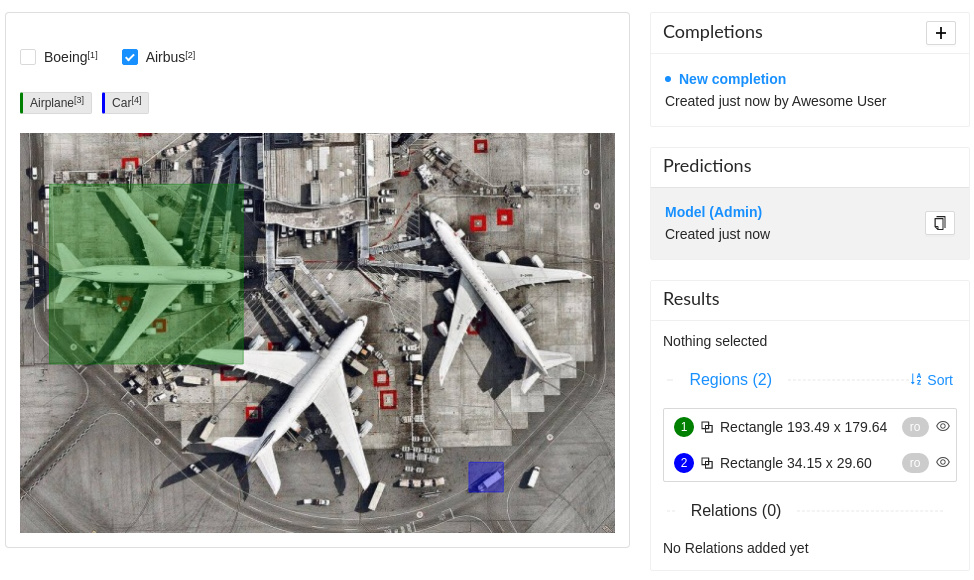Click blue number 2 region badge
Viewport: 974px width, 580px height.
[x=684, y=463]
